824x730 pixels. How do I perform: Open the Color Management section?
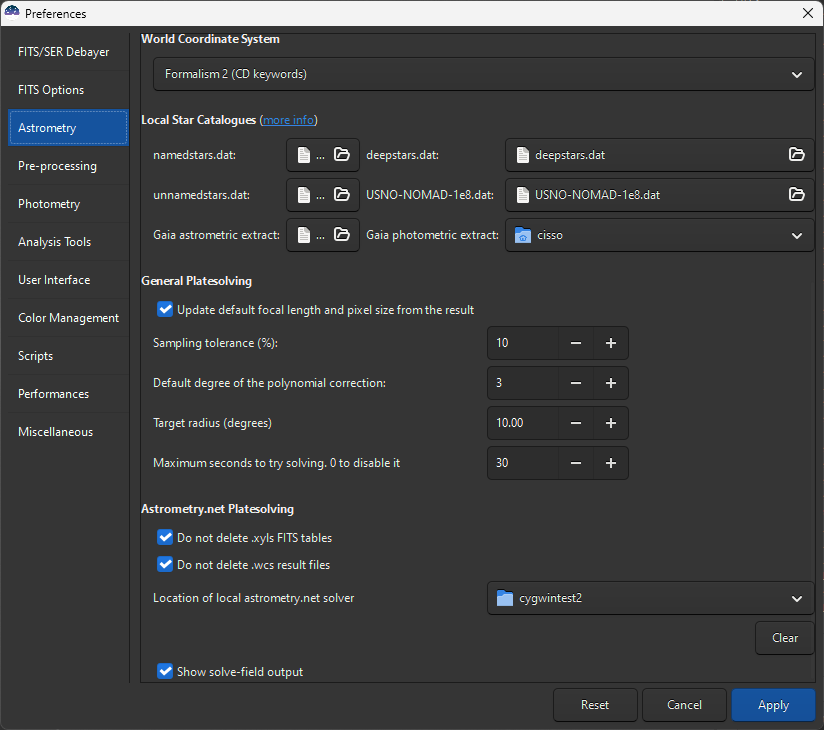pyautogui.click(x=68, y=318)
